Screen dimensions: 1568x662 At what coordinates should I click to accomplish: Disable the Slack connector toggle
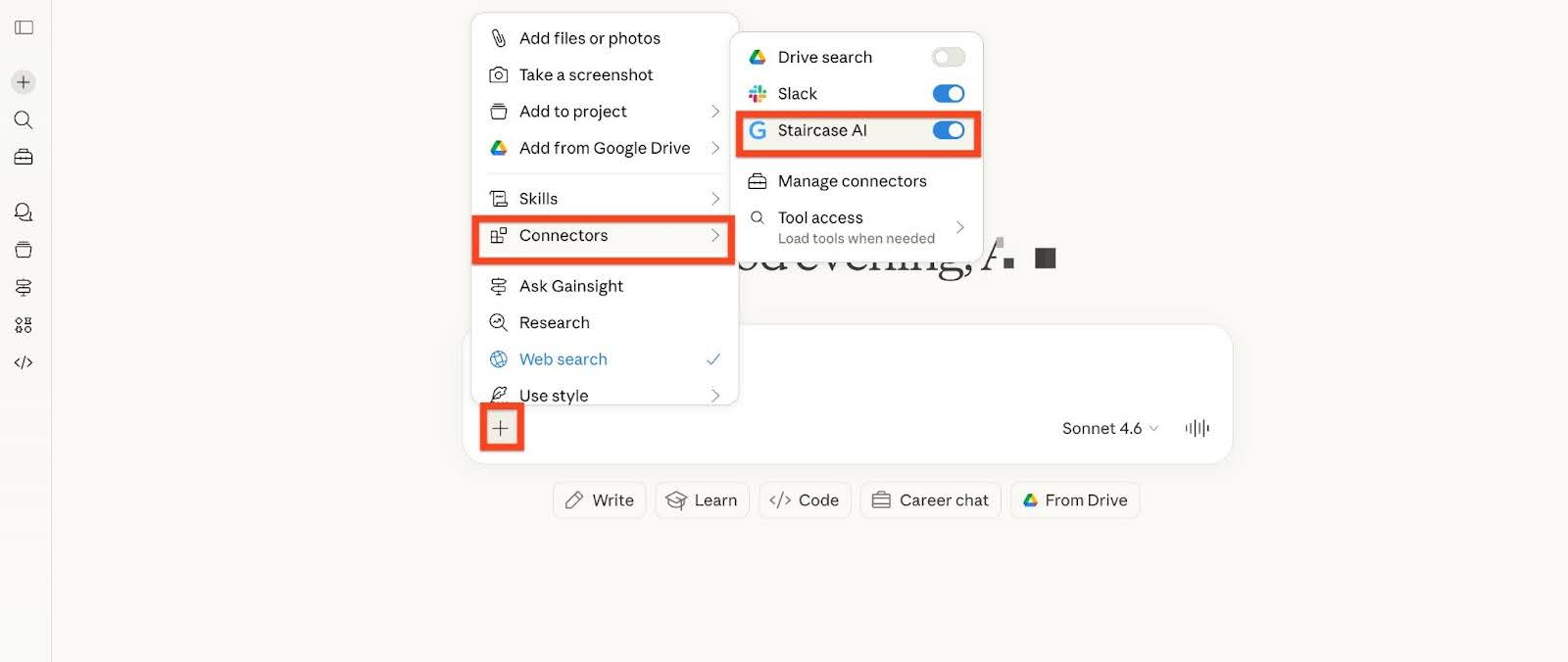click(948, 94)
